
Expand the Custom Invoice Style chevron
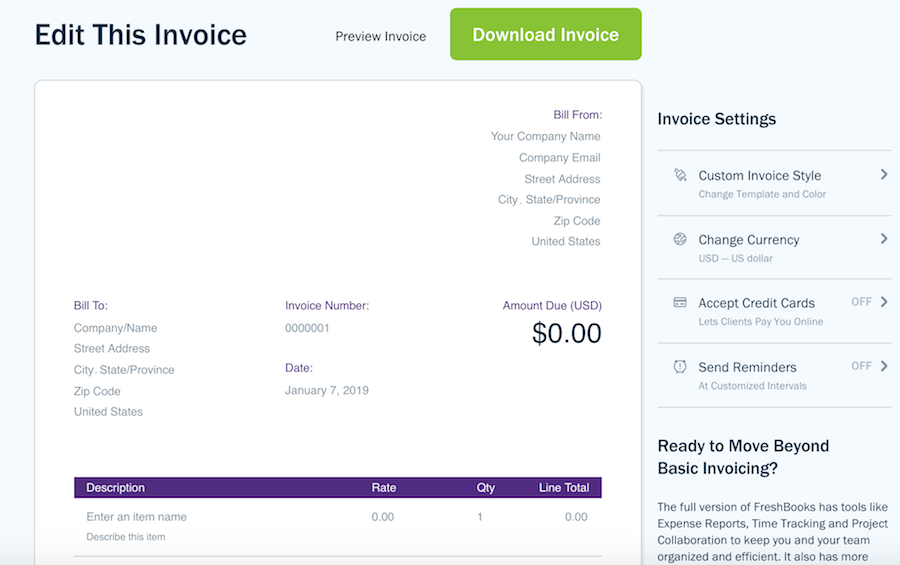tap(884, 175)
